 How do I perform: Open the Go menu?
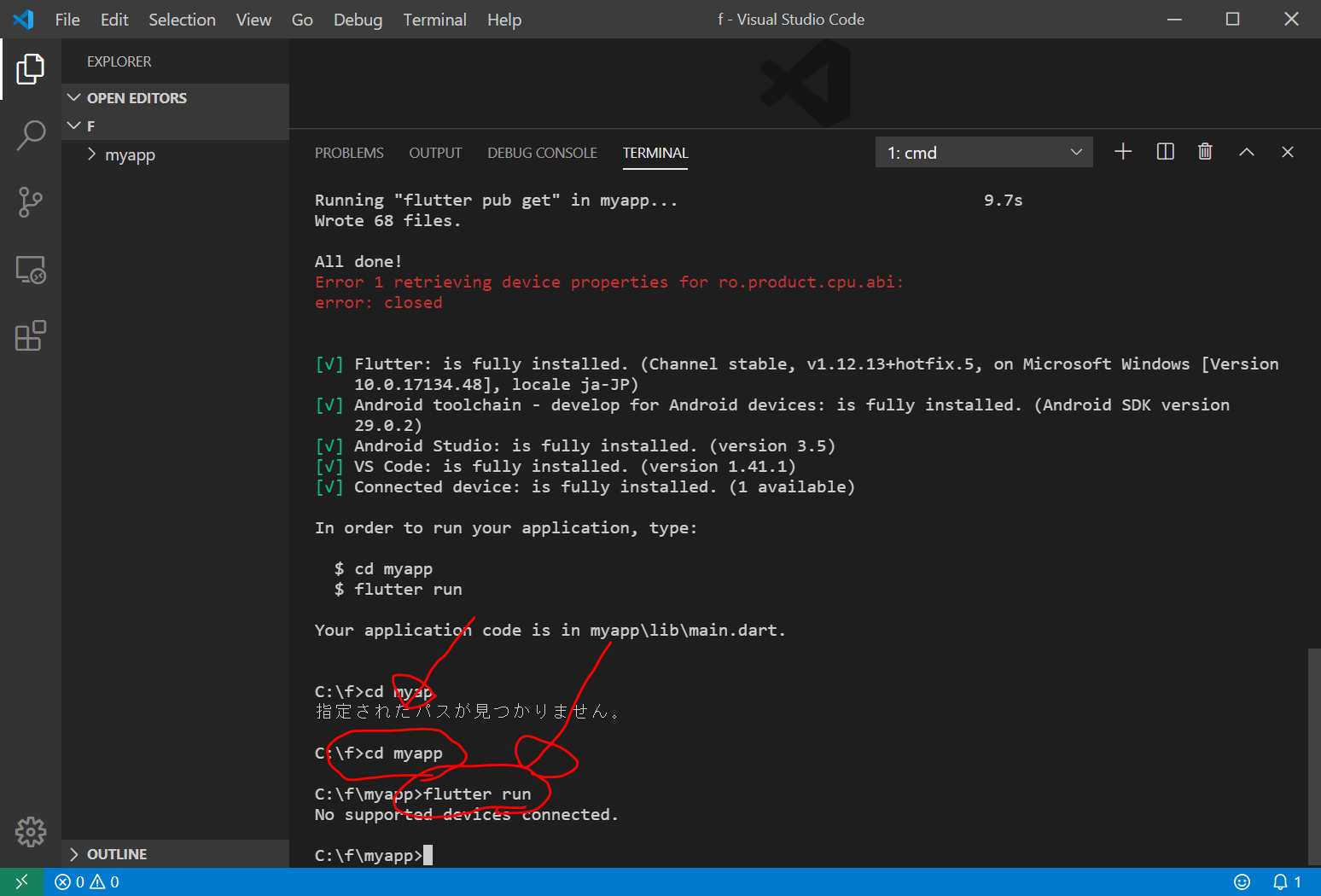pos(302,20)
